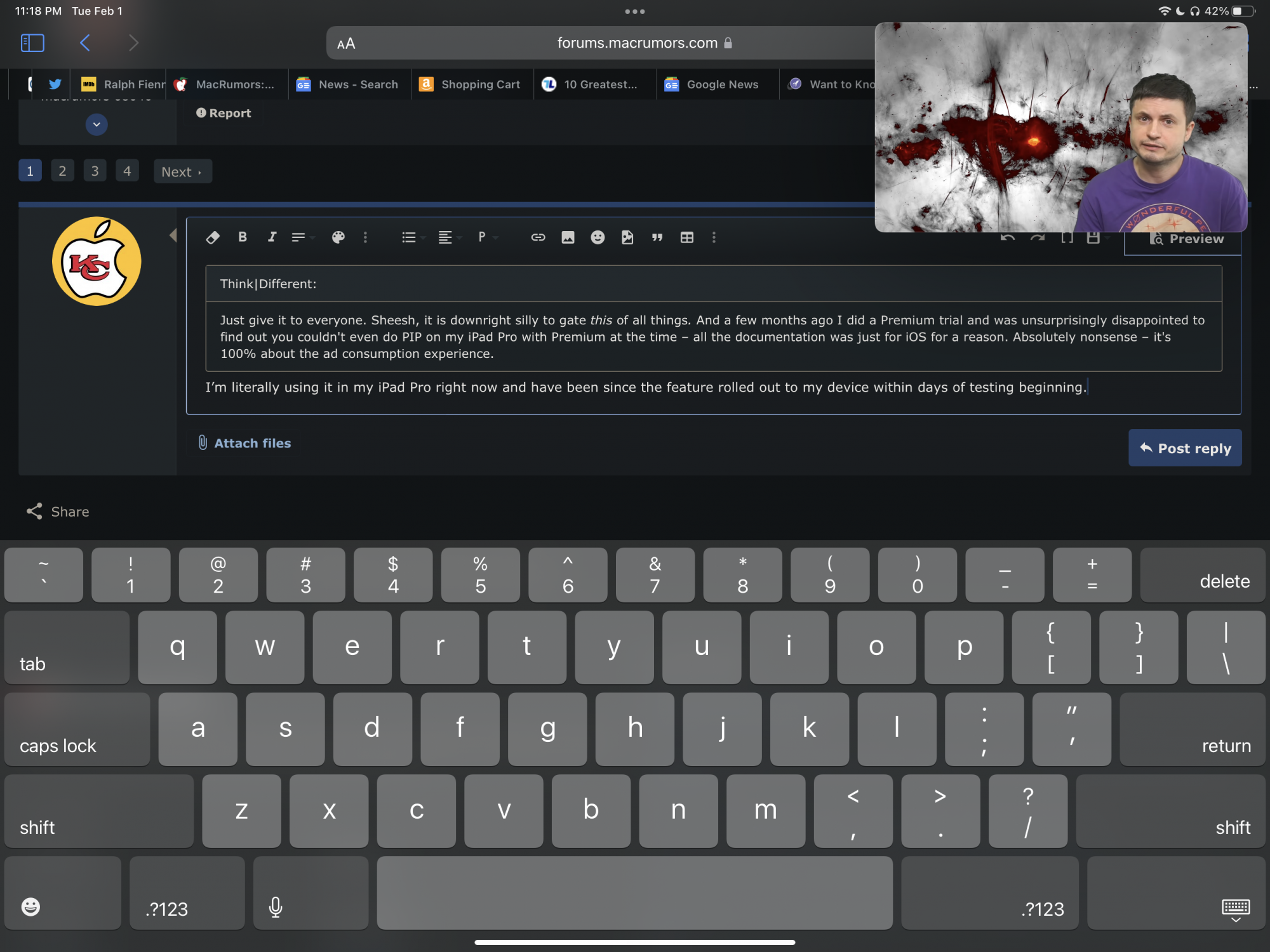The image size is (1270, 952).
Task: Toggle bold formatting
Action: pos(242,237)
